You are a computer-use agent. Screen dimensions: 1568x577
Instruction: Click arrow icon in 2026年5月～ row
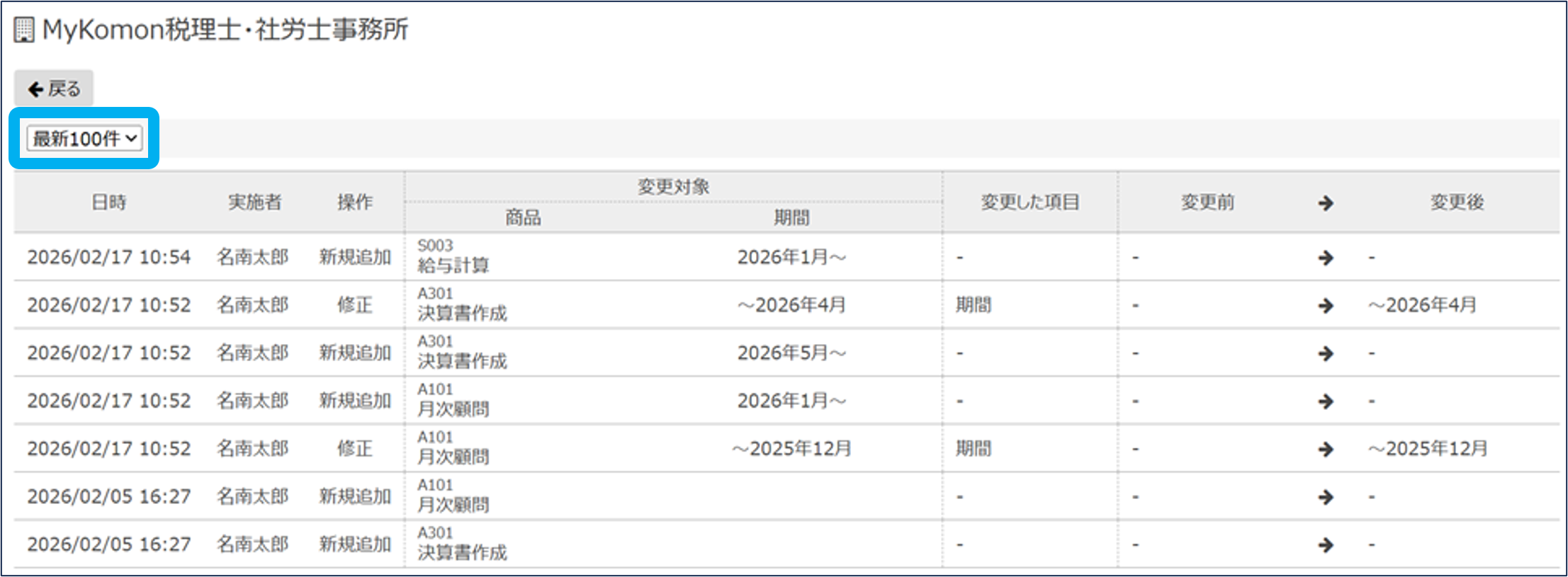1325,353
